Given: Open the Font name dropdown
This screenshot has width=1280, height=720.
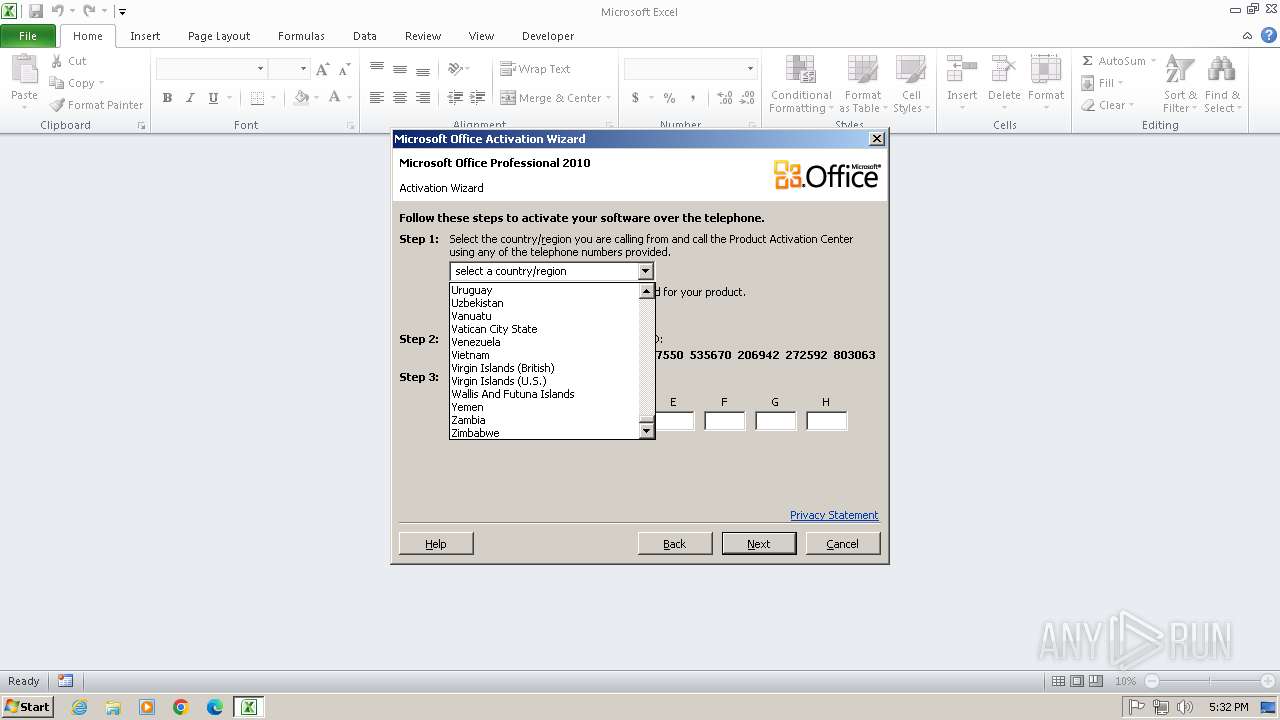Looking at the screenshot, I should (261, 69).
